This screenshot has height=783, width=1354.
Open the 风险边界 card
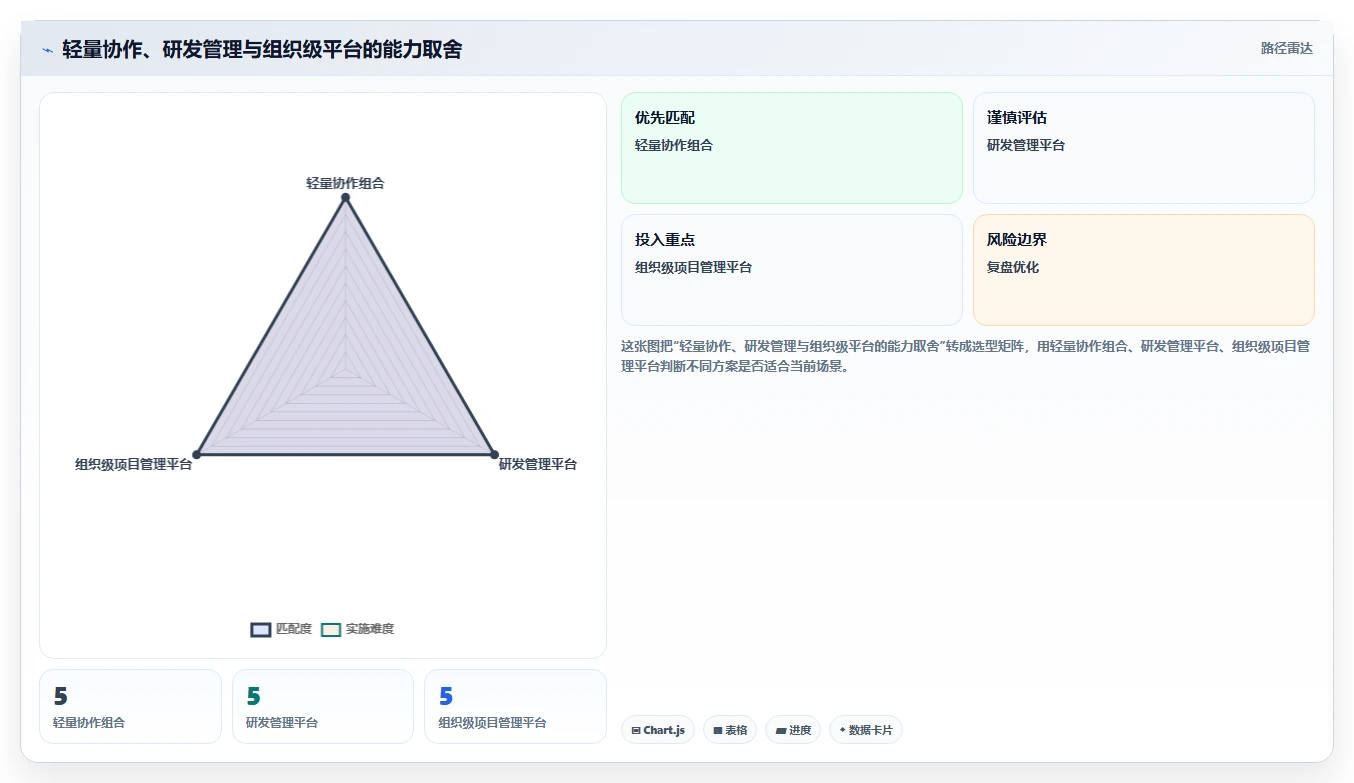click(x=1143, y=270)
